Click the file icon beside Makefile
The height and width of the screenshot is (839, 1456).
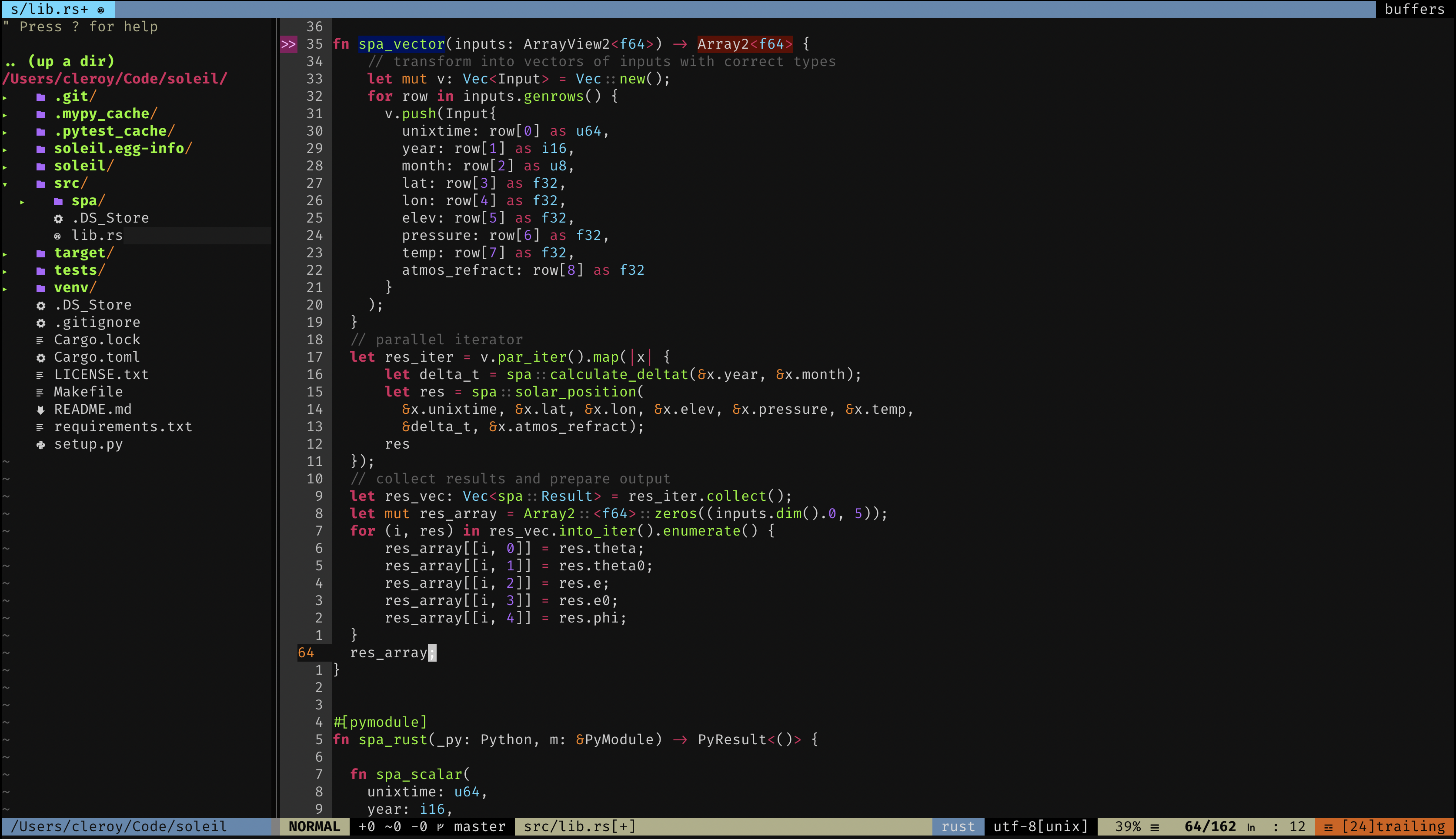[40, 393]
